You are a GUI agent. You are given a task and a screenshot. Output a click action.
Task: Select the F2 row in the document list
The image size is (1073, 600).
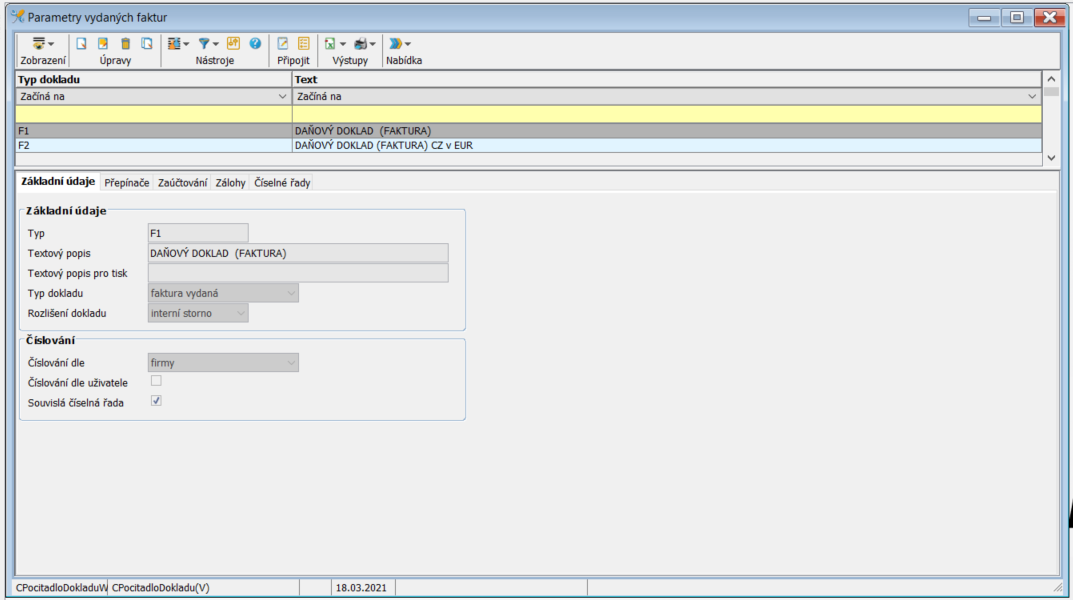150,145
